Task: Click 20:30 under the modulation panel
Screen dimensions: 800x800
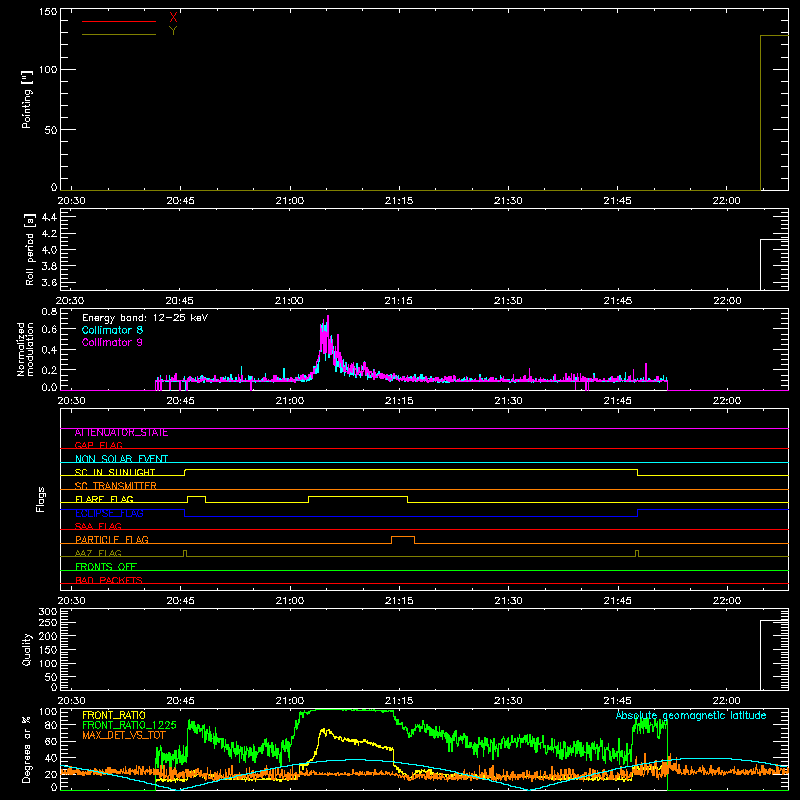Action: coord(71,401)
